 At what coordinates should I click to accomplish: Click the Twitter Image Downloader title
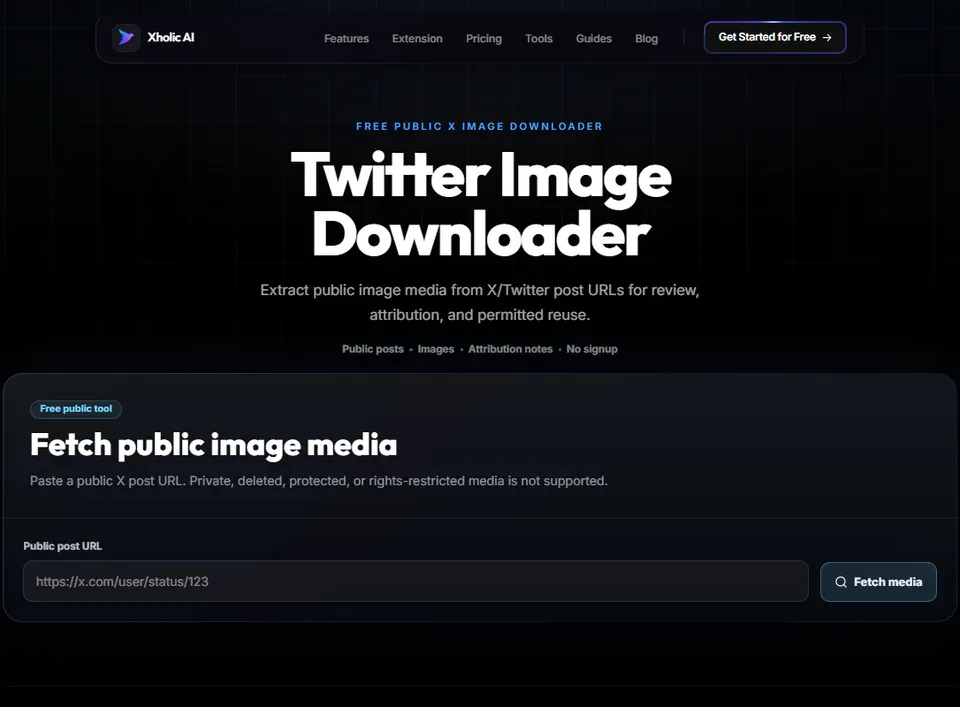pos(481,206)
